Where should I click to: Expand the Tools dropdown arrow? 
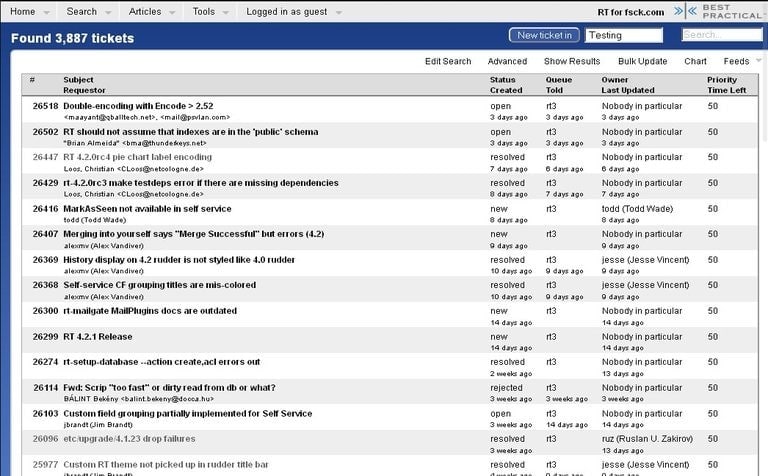pos(226,13)
